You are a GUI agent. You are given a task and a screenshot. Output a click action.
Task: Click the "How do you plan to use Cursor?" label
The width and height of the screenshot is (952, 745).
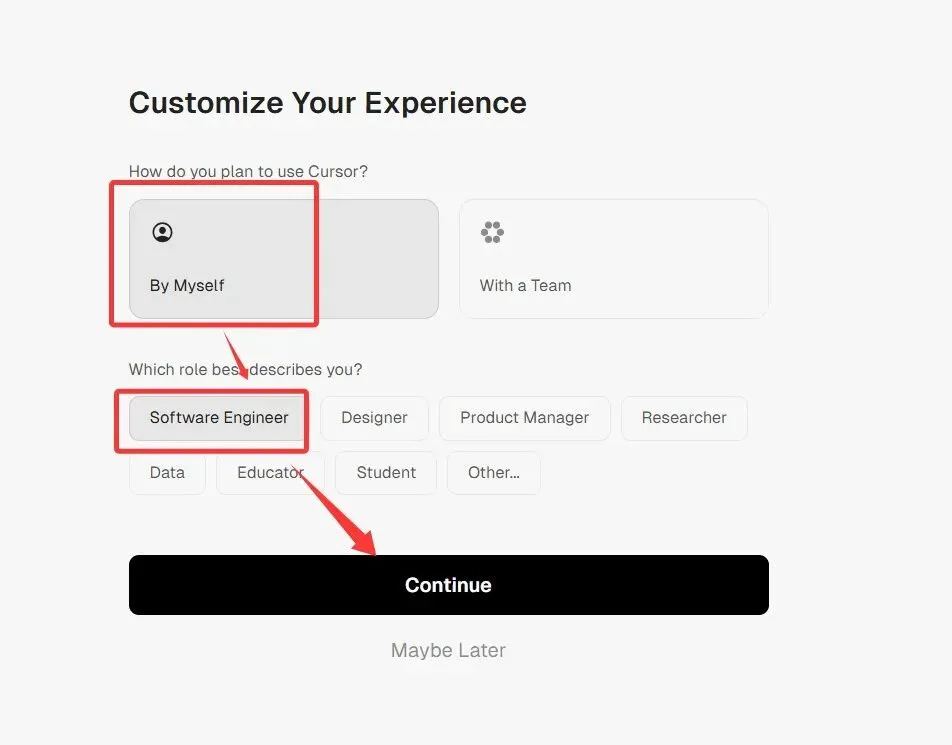click(x=248, y=171)
